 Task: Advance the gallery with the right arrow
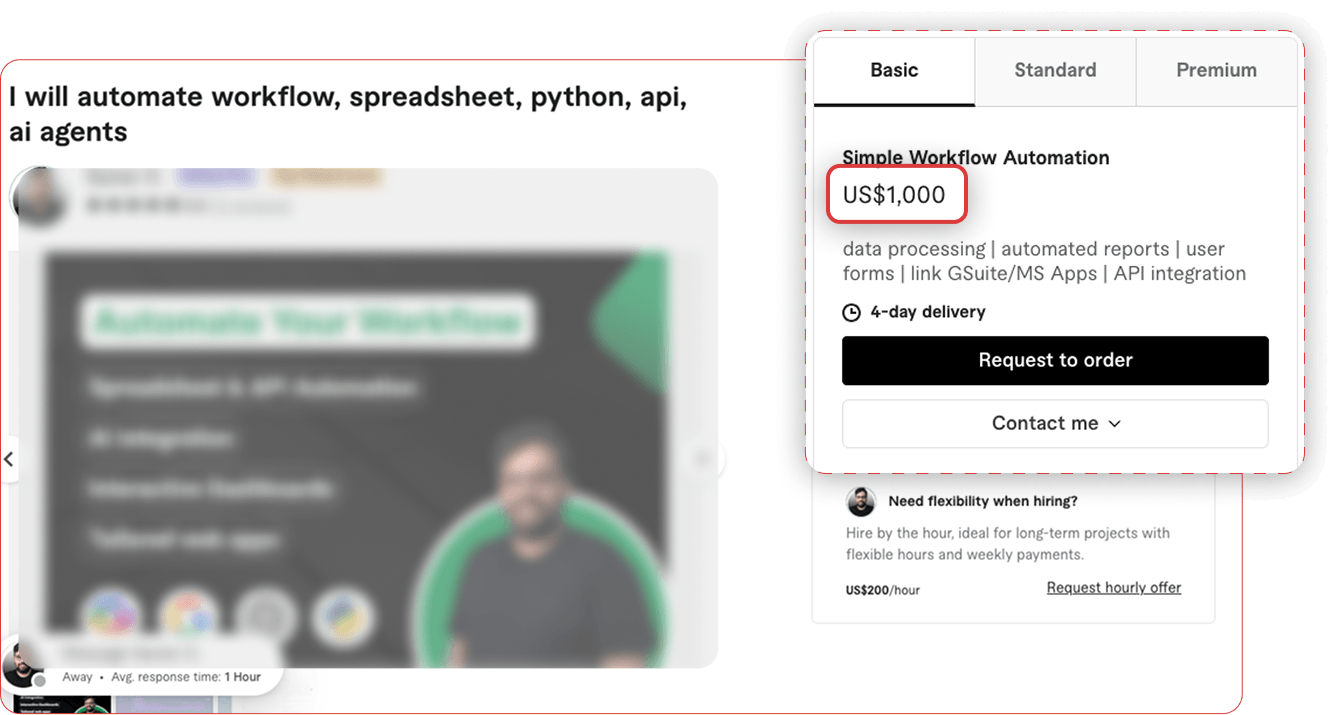click(x=702, y=460)
